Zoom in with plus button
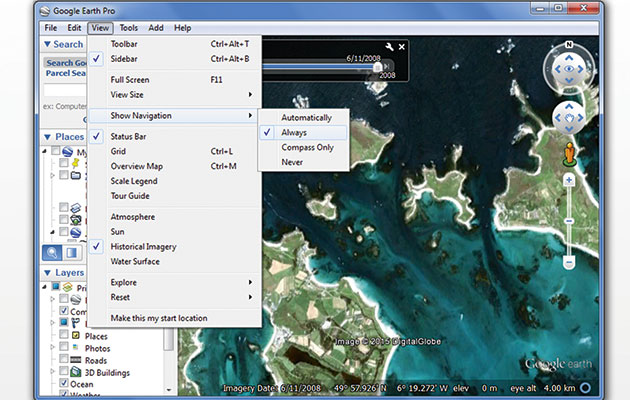This screenshot has width=630, height=400. point(569,180)
